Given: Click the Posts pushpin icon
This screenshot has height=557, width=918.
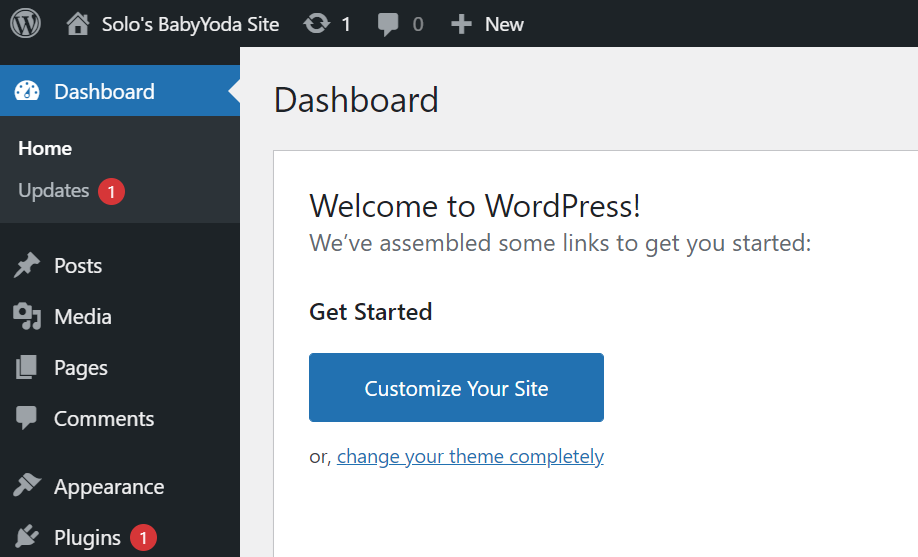Looking at the screenshot, I should coord(27,265).
